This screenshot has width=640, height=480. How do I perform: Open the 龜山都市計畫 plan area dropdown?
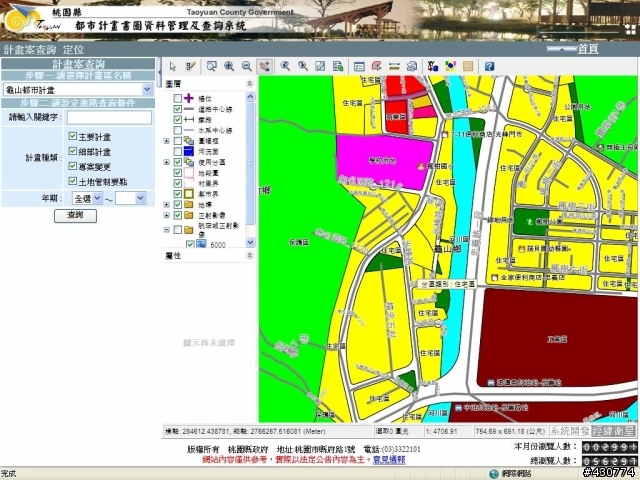pyautogui.click(x=147, y=89)
